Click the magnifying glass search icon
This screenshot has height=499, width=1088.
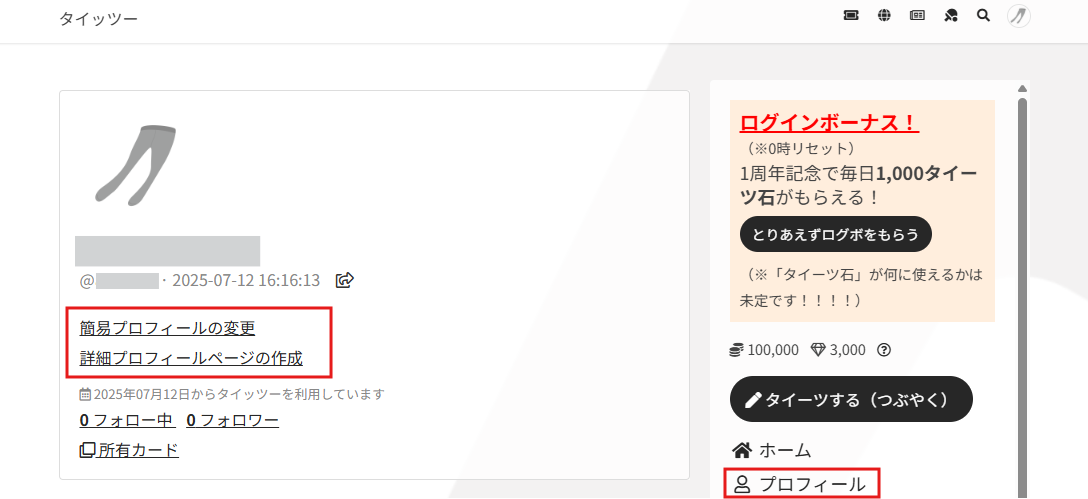click(x=983, y=15)
